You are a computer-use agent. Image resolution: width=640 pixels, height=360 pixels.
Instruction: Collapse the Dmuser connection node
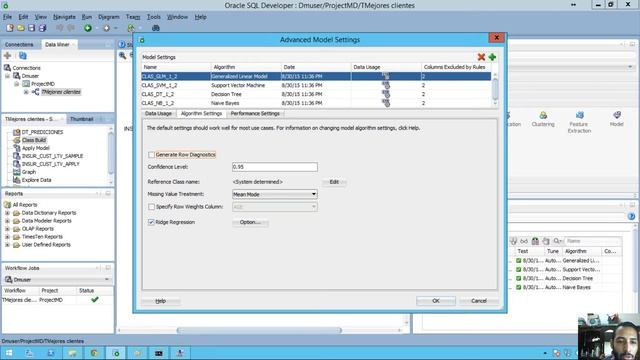coord(7,76)
